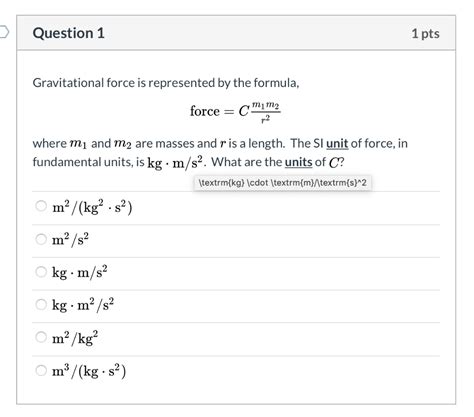Click the \textrm{kg} LaTeX tooltip
474x417 pixels.
coord(282,183)
